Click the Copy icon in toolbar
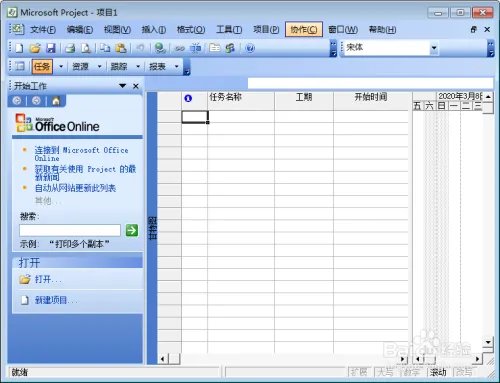The height and width of the screenshot is (383, 500). tap(105, 48)
